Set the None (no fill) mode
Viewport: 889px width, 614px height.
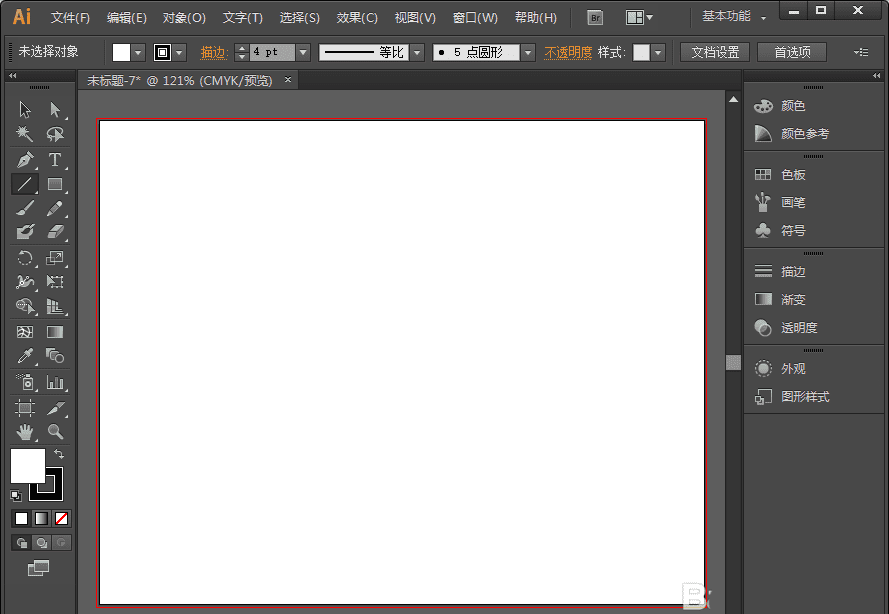62,518
